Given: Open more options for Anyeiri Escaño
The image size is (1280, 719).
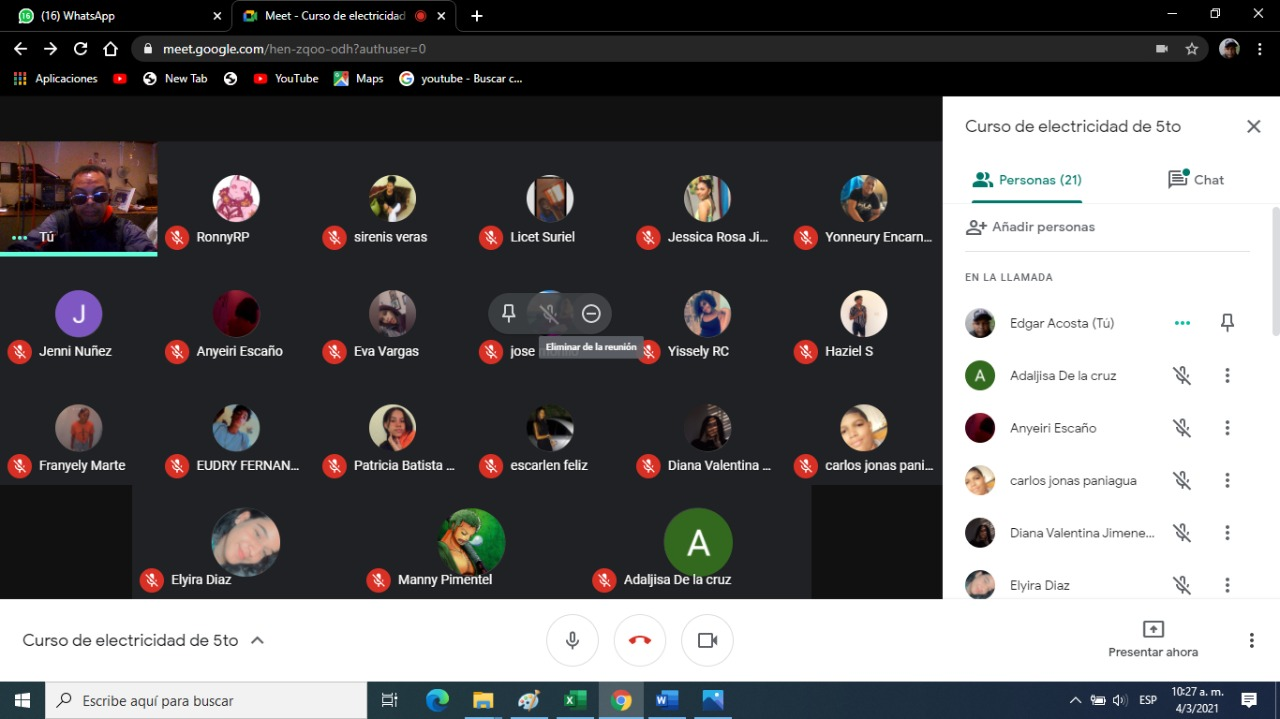Looking at the screenshot, I should [x=1227, y=428].
